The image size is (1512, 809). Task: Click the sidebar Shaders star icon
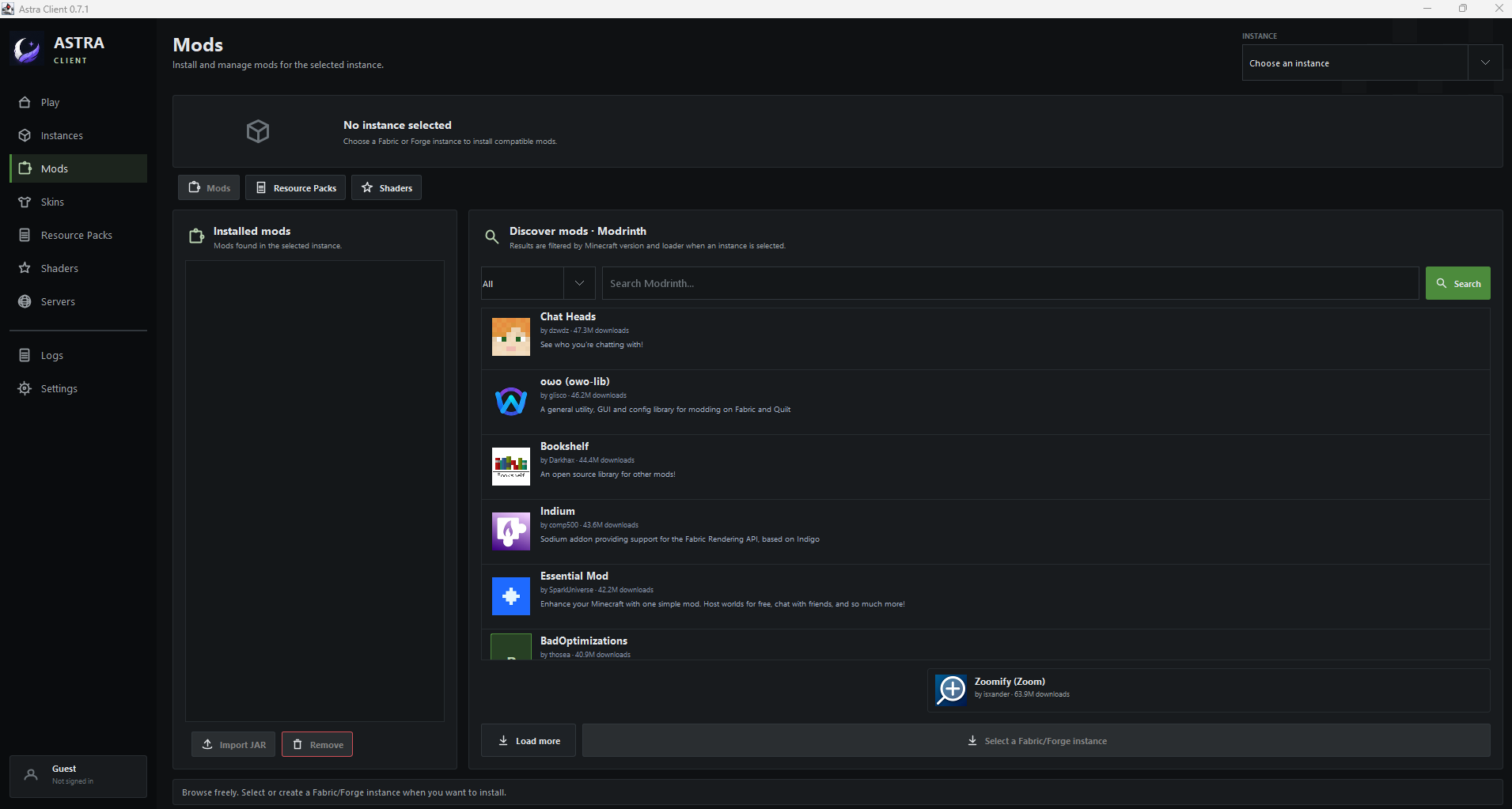tap(25, 268)
